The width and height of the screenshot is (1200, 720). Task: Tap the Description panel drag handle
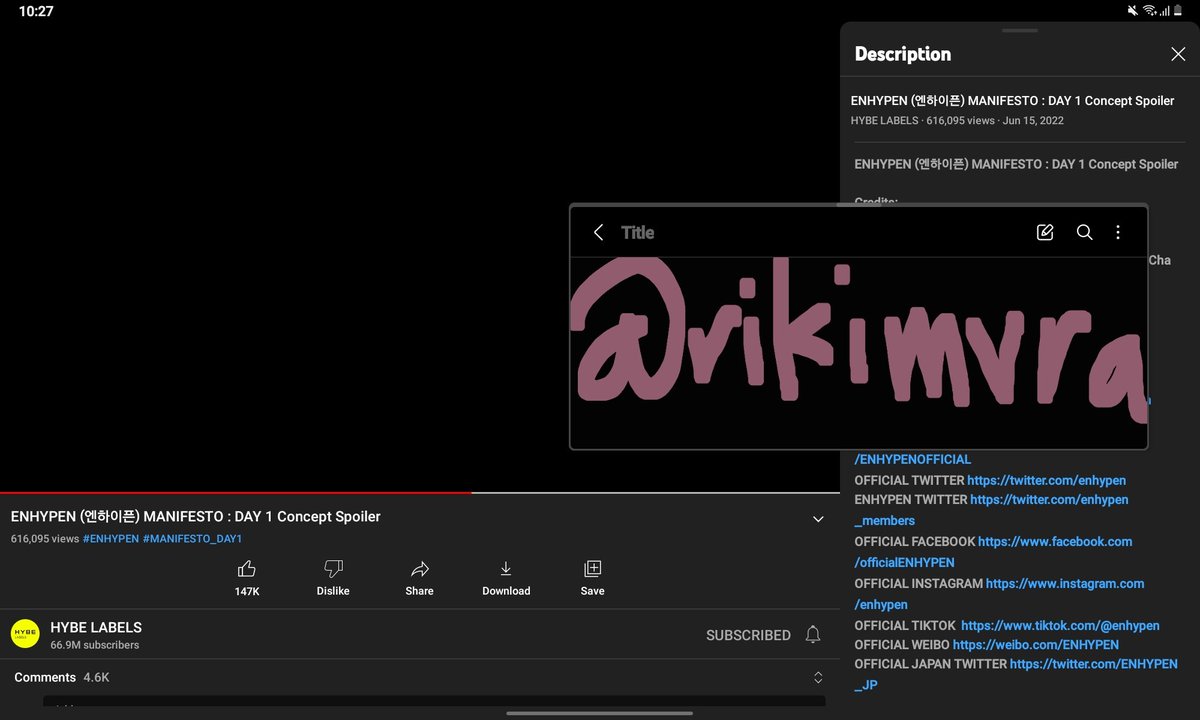coord(1020,31)
